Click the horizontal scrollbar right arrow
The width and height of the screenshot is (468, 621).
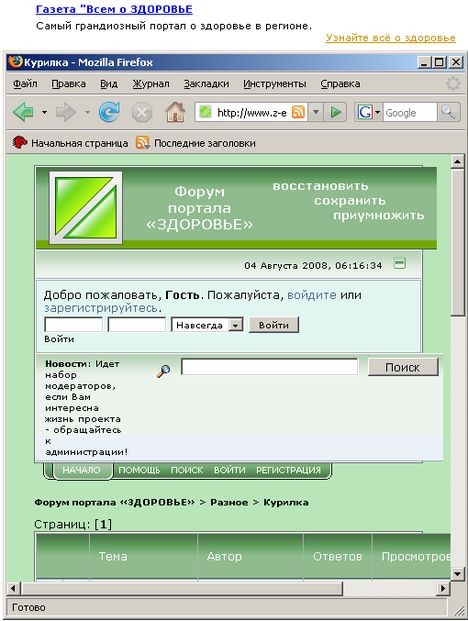[x=443, y=588]
